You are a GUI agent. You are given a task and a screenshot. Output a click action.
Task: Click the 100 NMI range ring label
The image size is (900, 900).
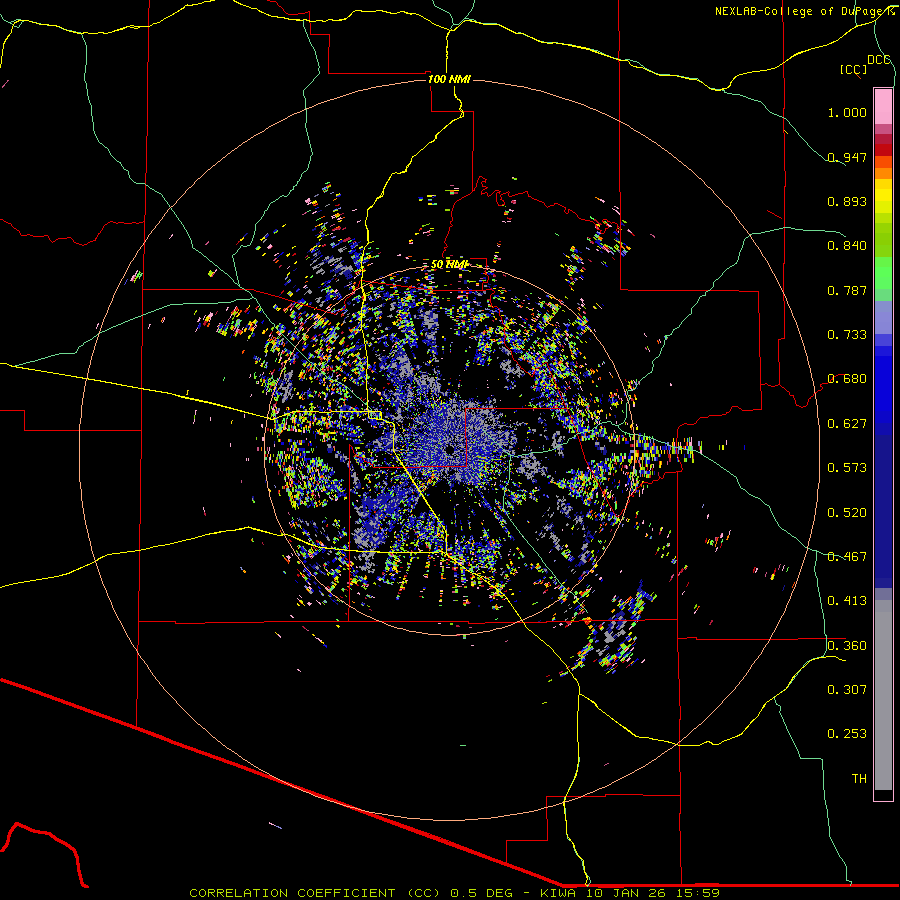(x=449, y=79)
